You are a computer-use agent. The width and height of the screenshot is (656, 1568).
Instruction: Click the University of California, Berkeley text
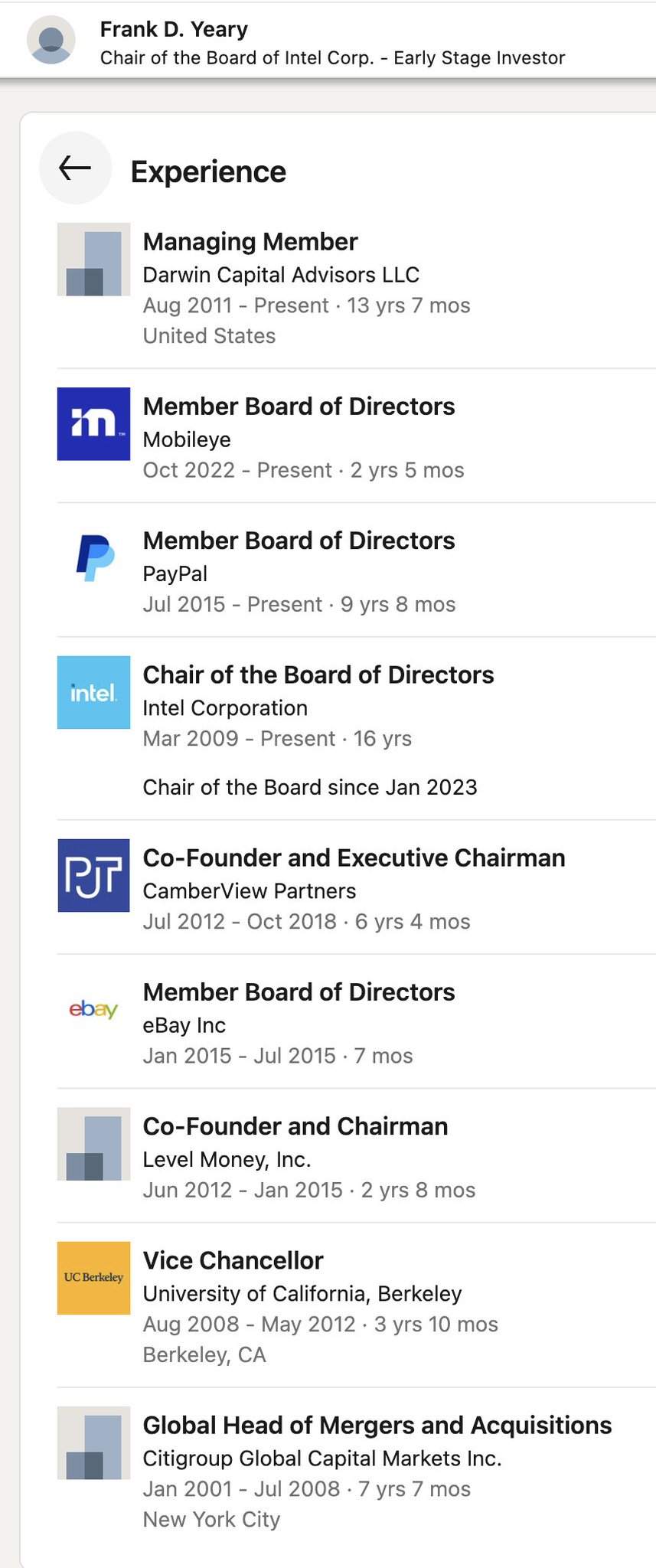coord(302,1294)
